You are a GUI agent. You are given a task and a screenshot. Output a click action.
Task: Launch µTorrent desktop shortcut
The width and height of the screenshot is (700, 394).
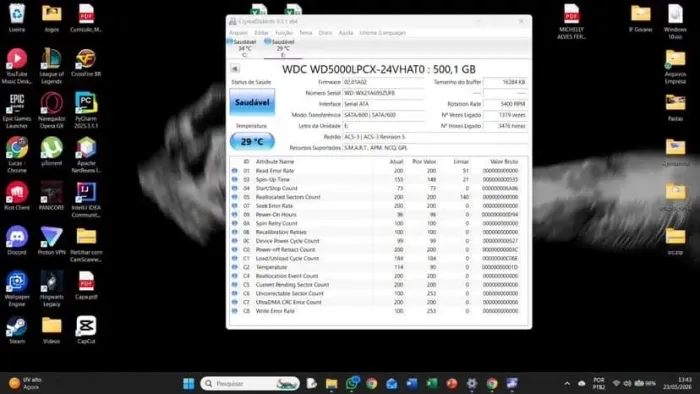[52, 152]
